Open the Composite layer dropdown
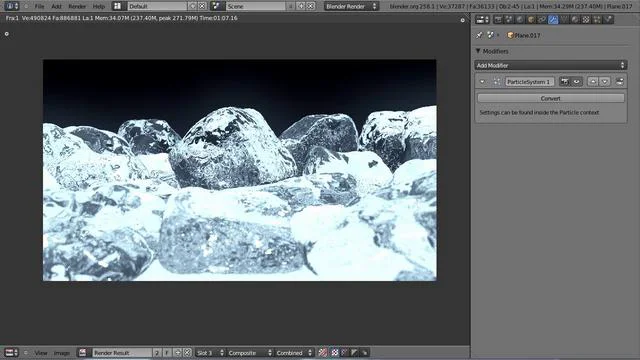Screen dimensions: 640x360 pyautogui.click(x=250, y=353)
